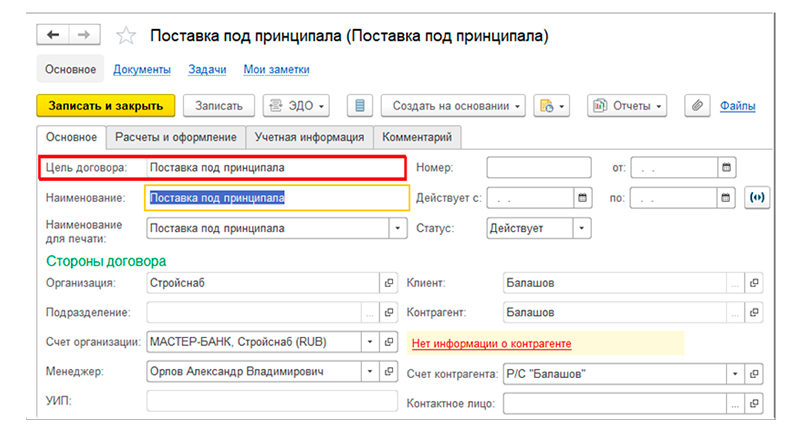Go back with the left arrow button

point(53,35)
